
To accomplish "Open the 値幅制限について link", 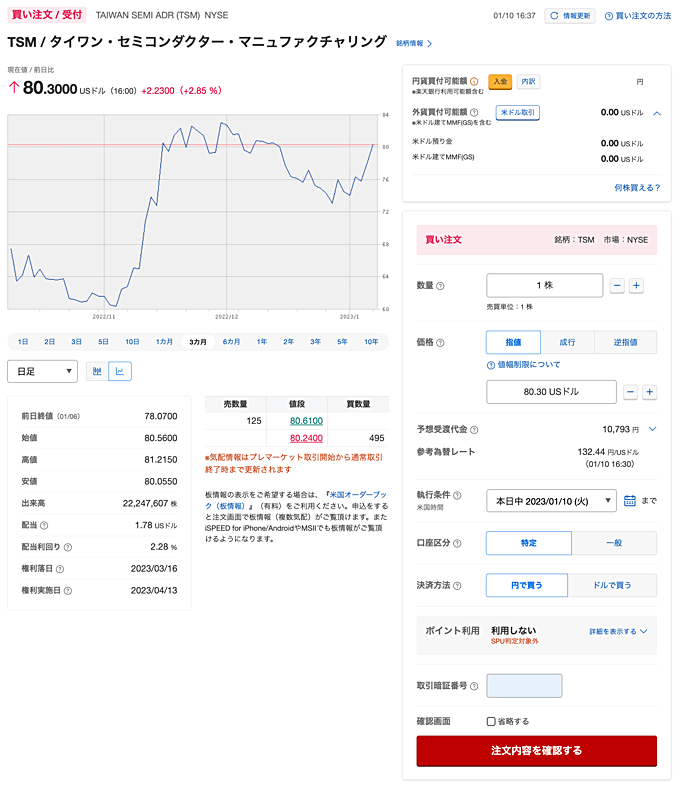I will click(523, 365).
